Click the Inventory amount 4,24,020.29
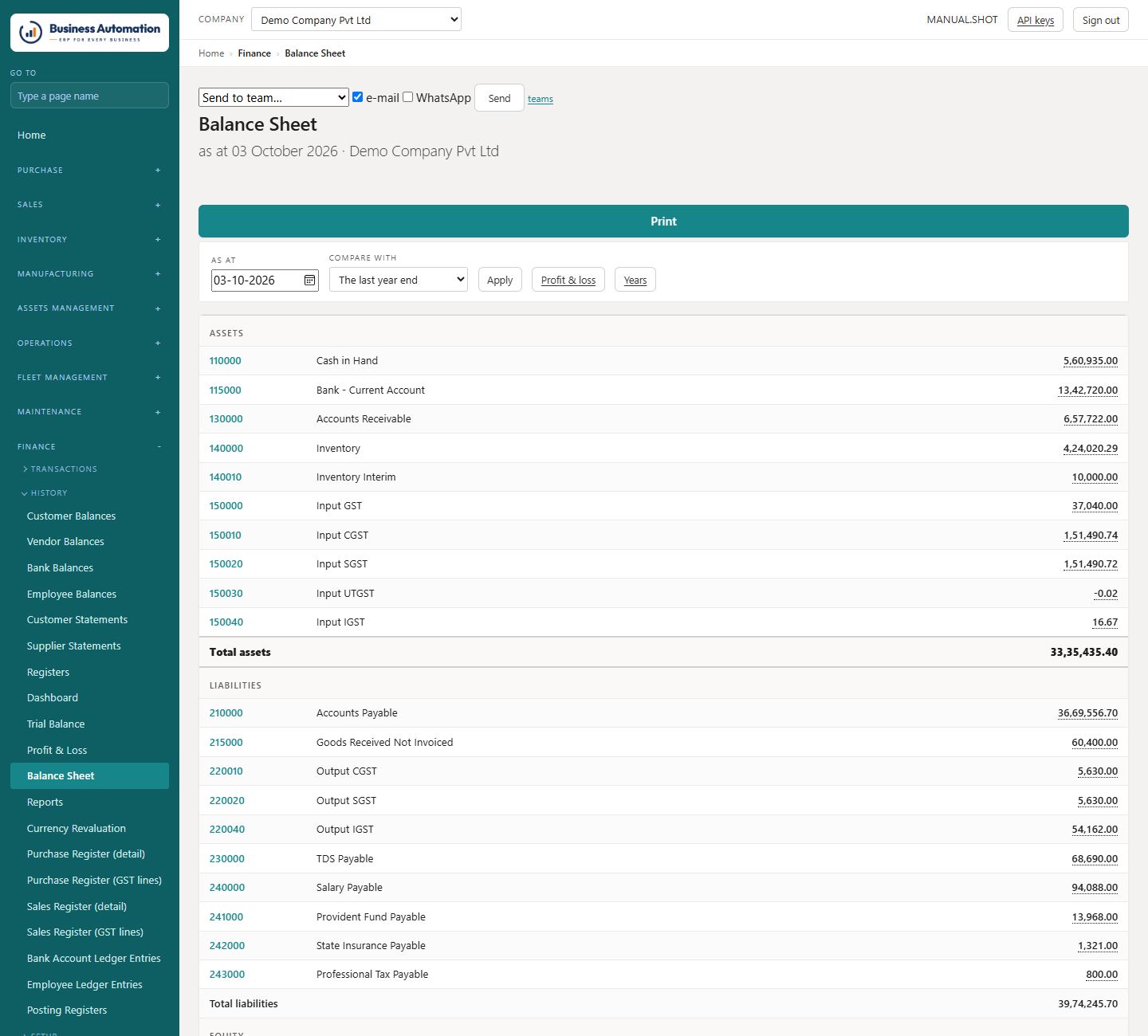Image resolution: width=1148 pixels, height=1036 pixels. [1091, 448]
